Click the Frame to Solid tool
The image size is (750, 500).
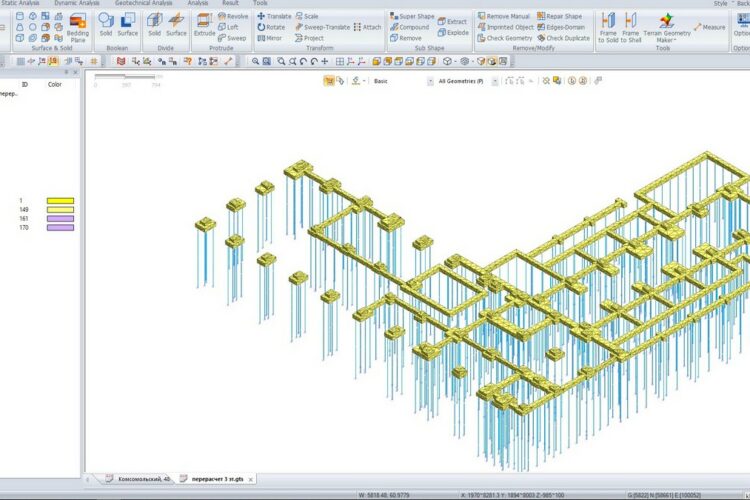608,27
